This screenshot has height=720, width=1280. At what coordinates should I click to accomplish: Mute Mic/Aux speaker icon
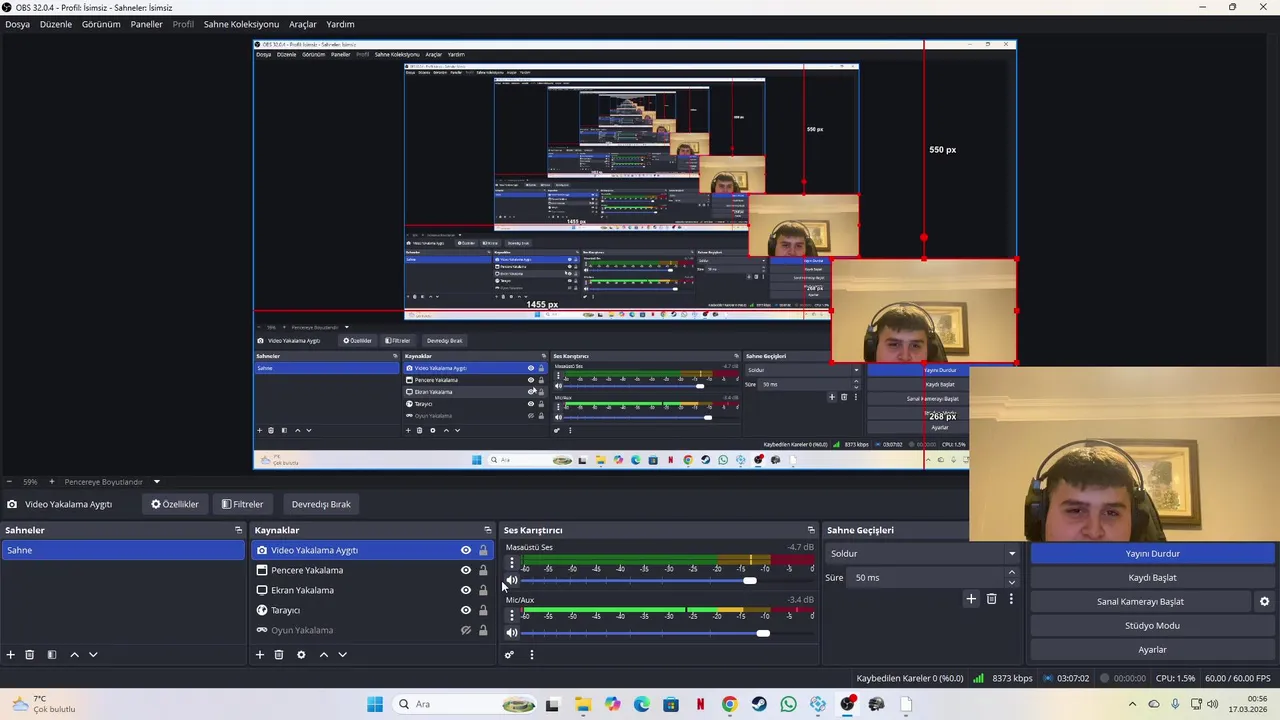pos(512,632)
